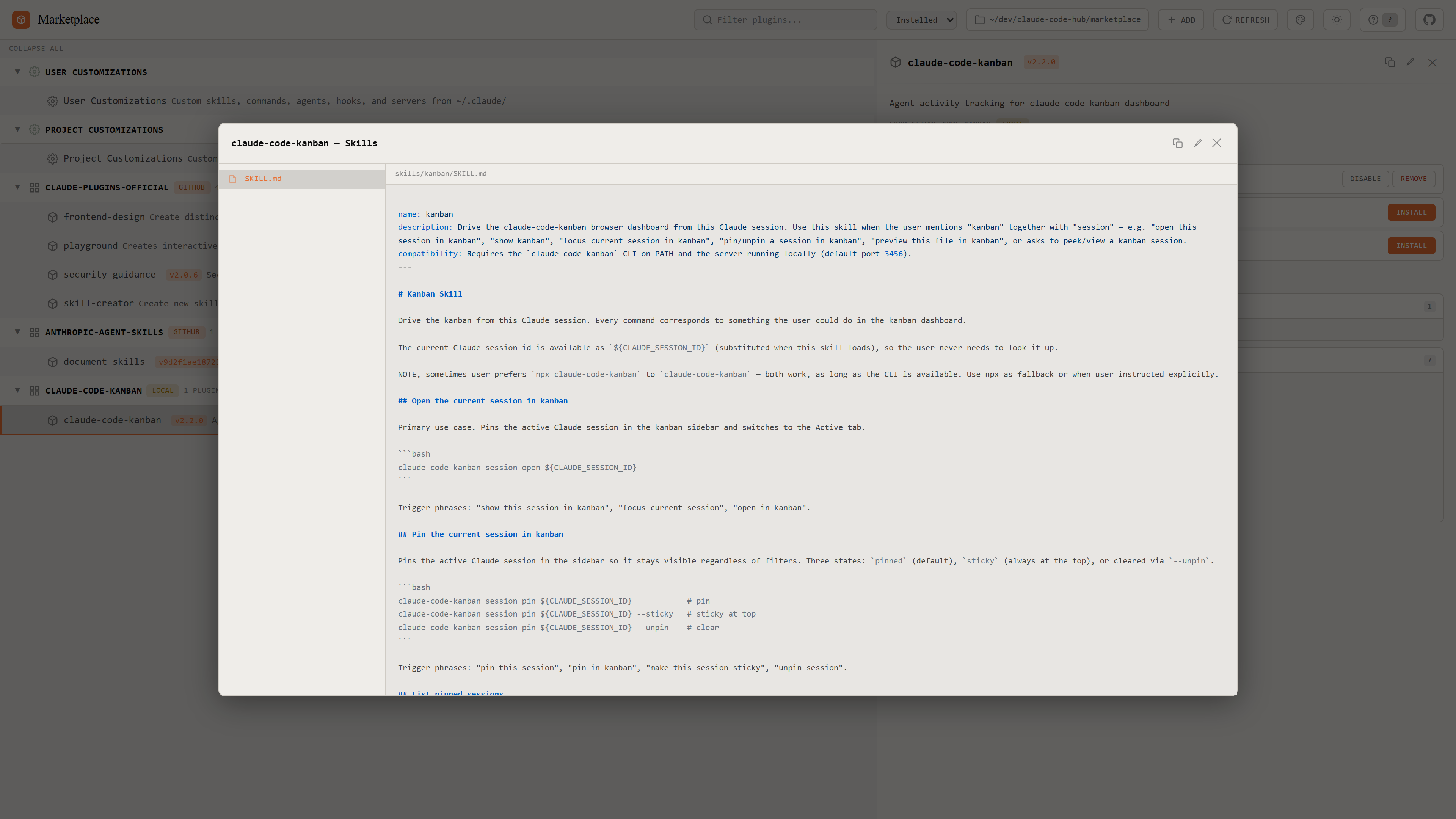Click the SKILL.md file icon
This screenshot has width=1456, height=819.
[233, 179]
